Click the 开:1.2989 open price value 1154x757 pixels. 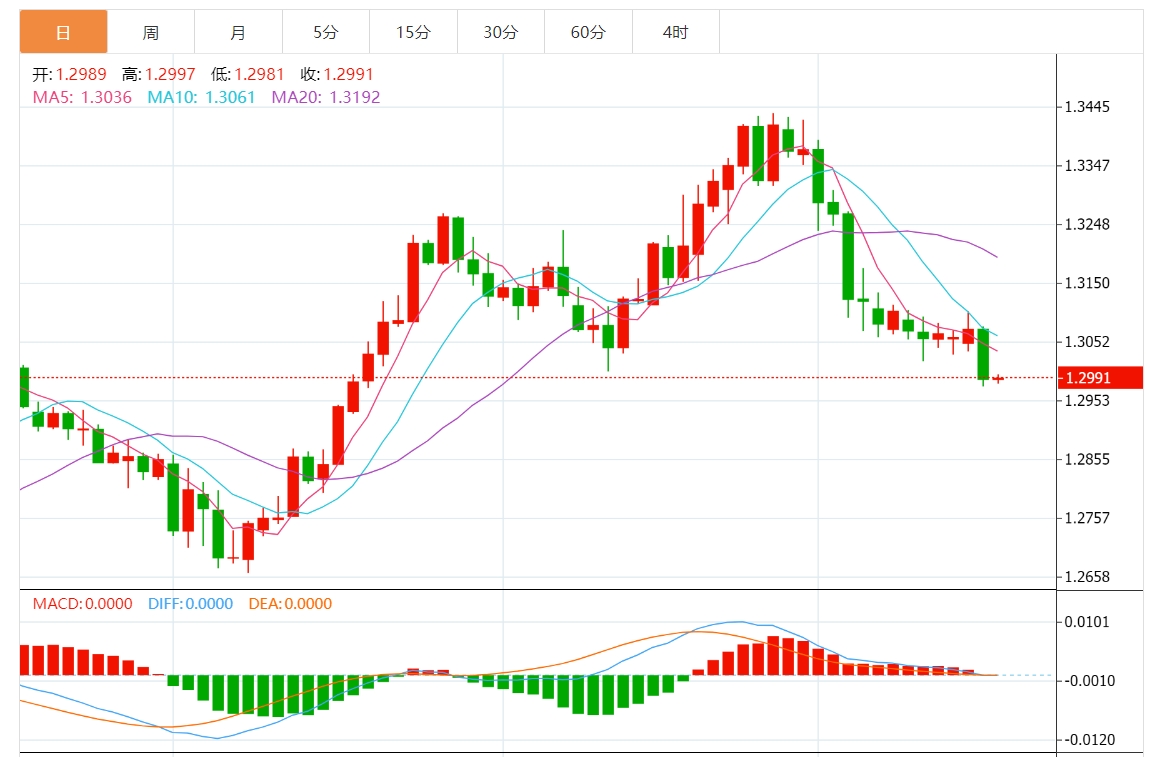click(x=69, y=74)
